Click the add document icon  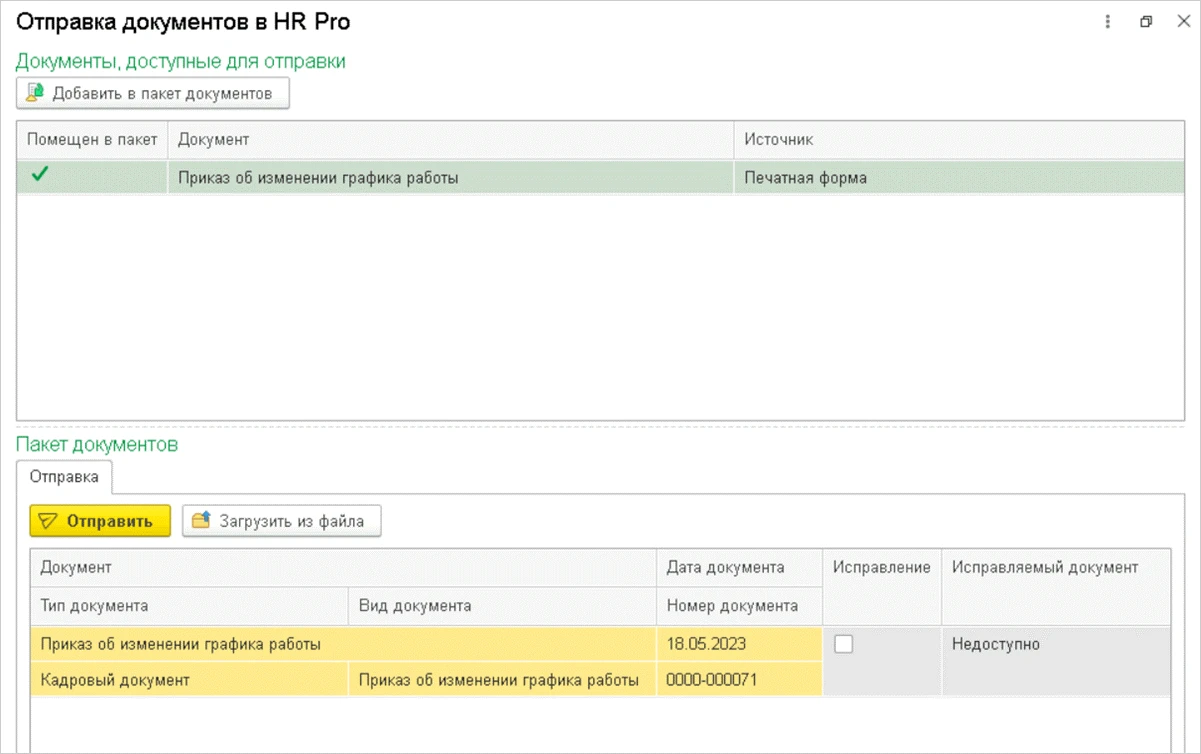click(x=35, y=94)
